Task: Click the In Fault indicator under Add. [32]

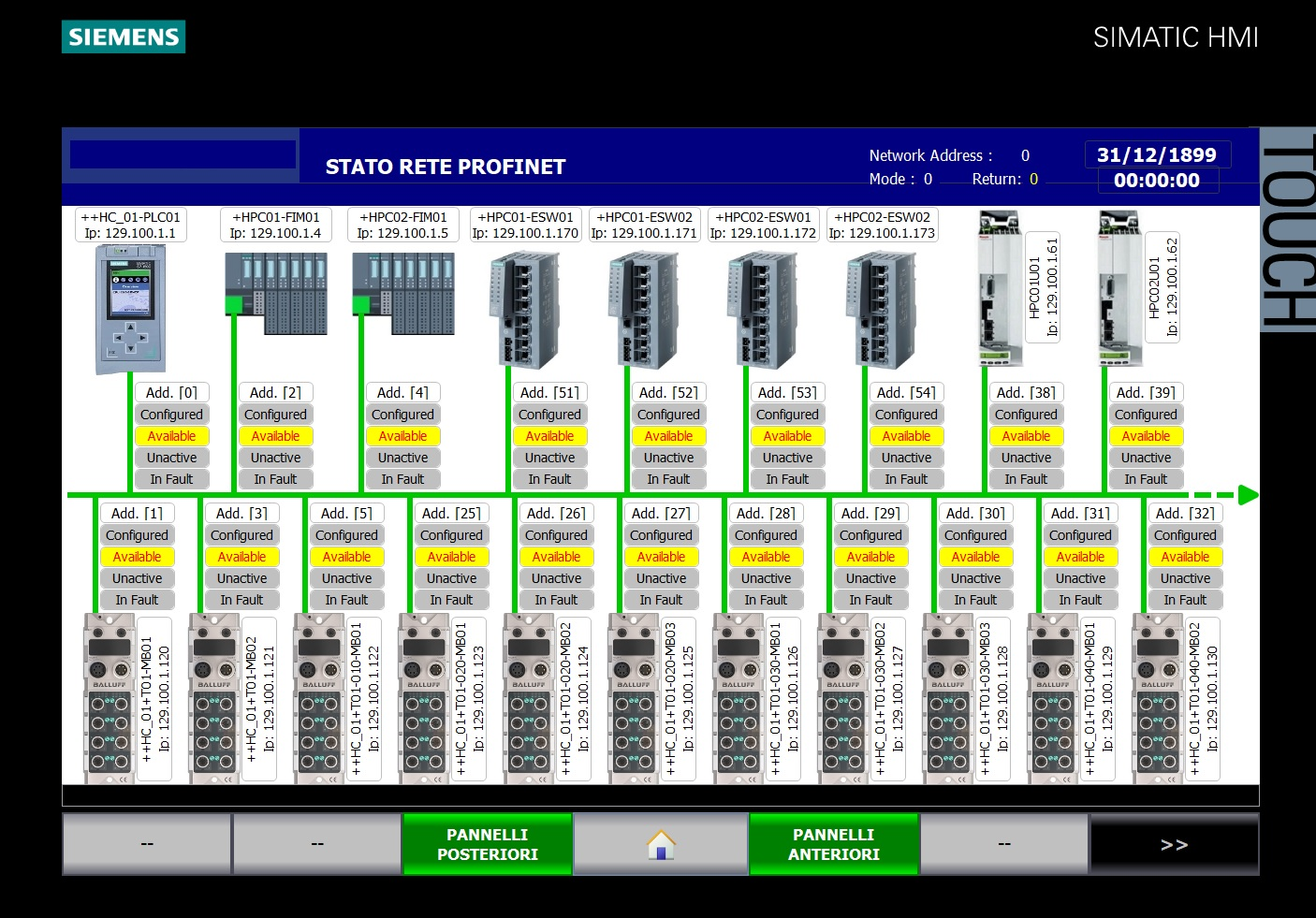Action: point(1185,600)
